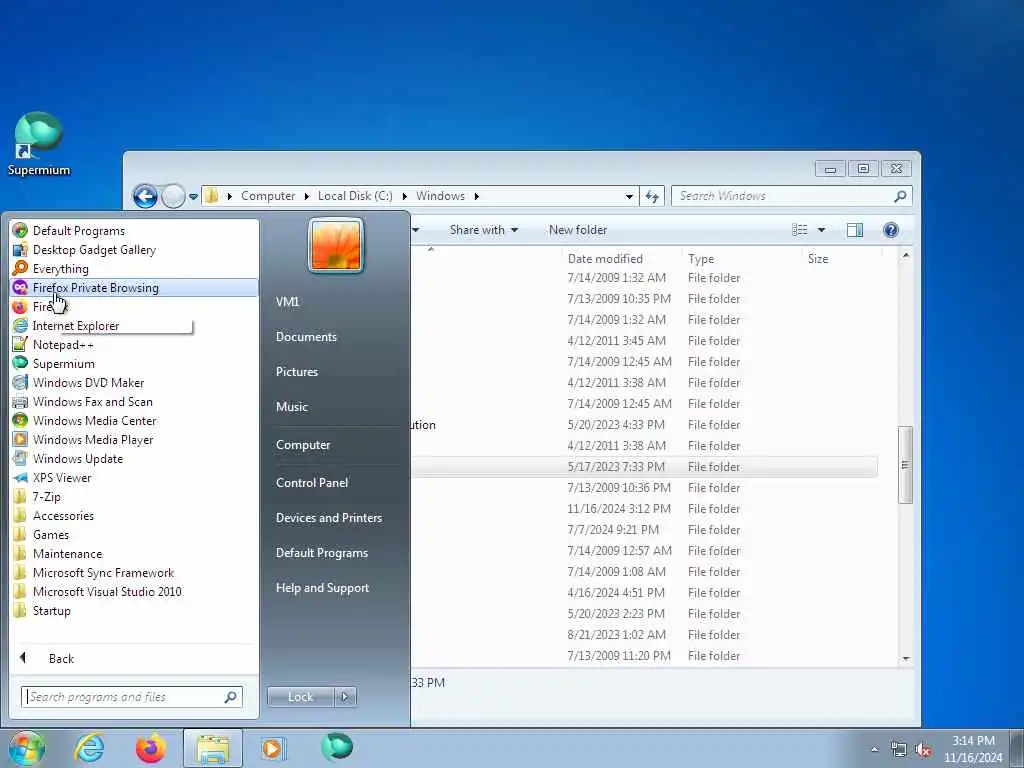Open Supermium desktop shortcut icon
Viewport: 1024px width, 768px height.
tap(39, 144)
